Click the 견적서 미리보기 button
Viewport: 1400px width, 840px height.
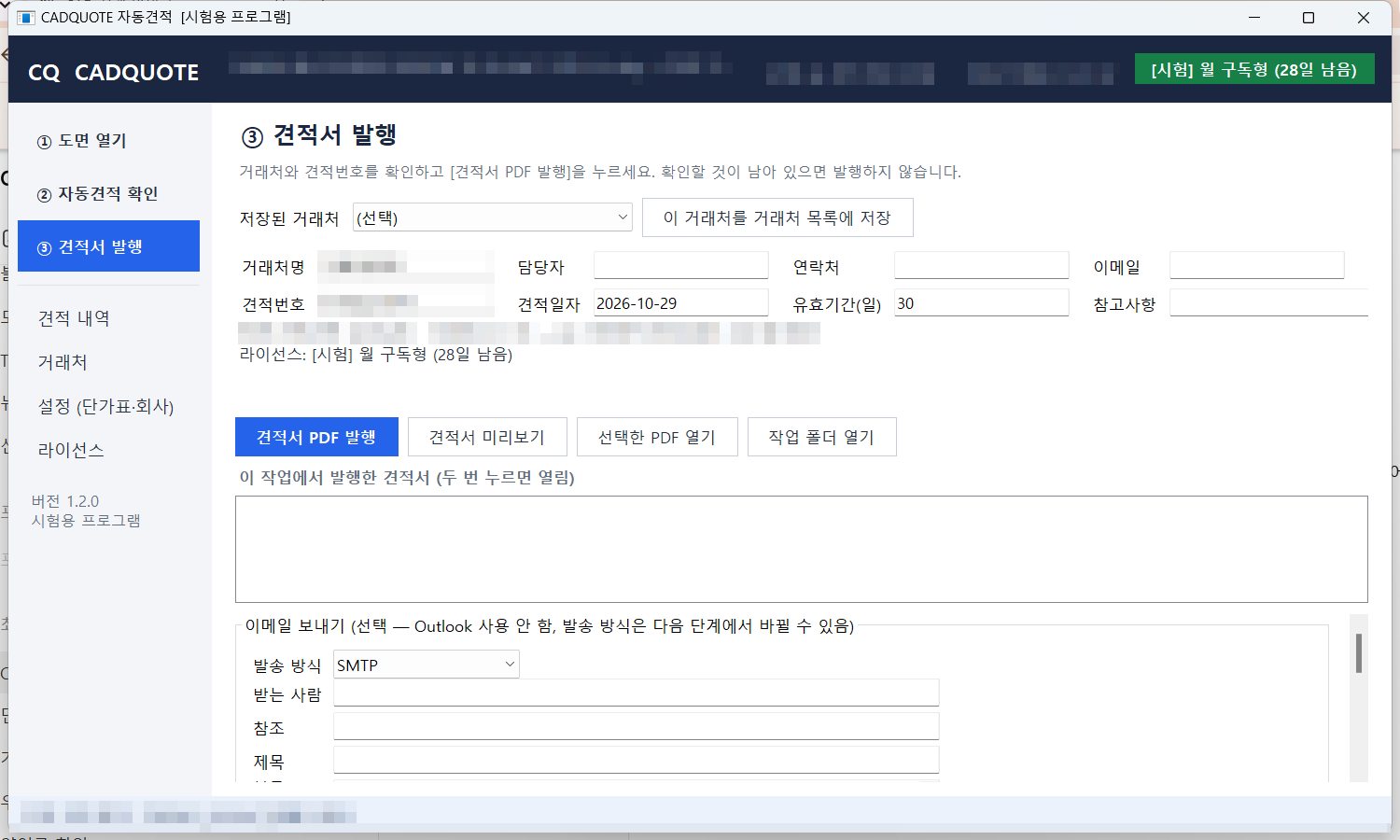click(x=487, y=437)
